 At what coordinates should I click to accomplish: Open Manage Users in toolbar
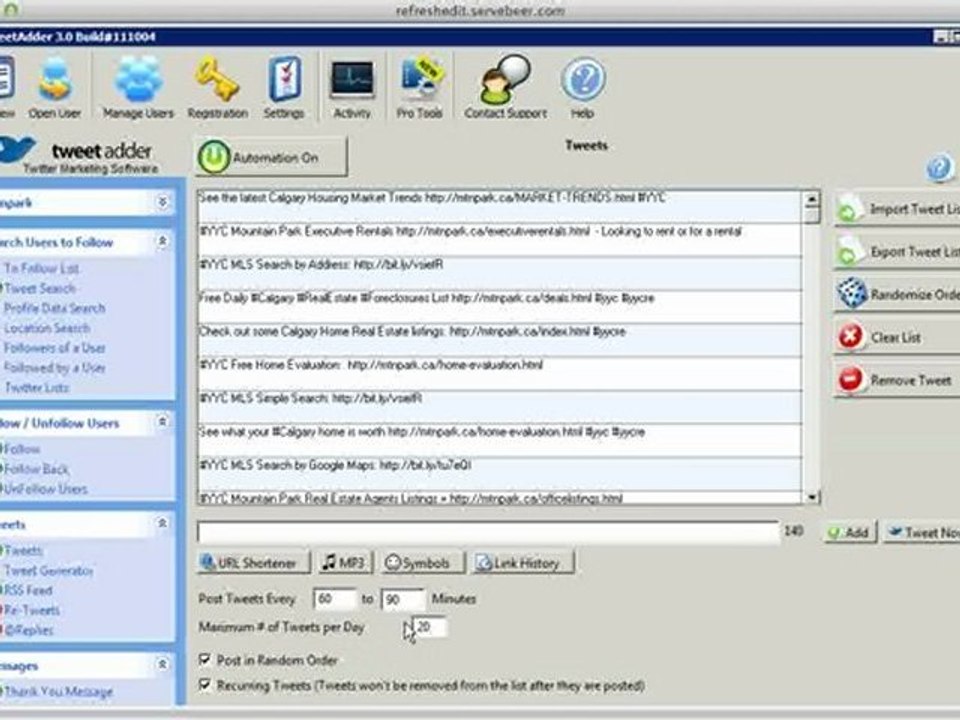coord(138,88)
